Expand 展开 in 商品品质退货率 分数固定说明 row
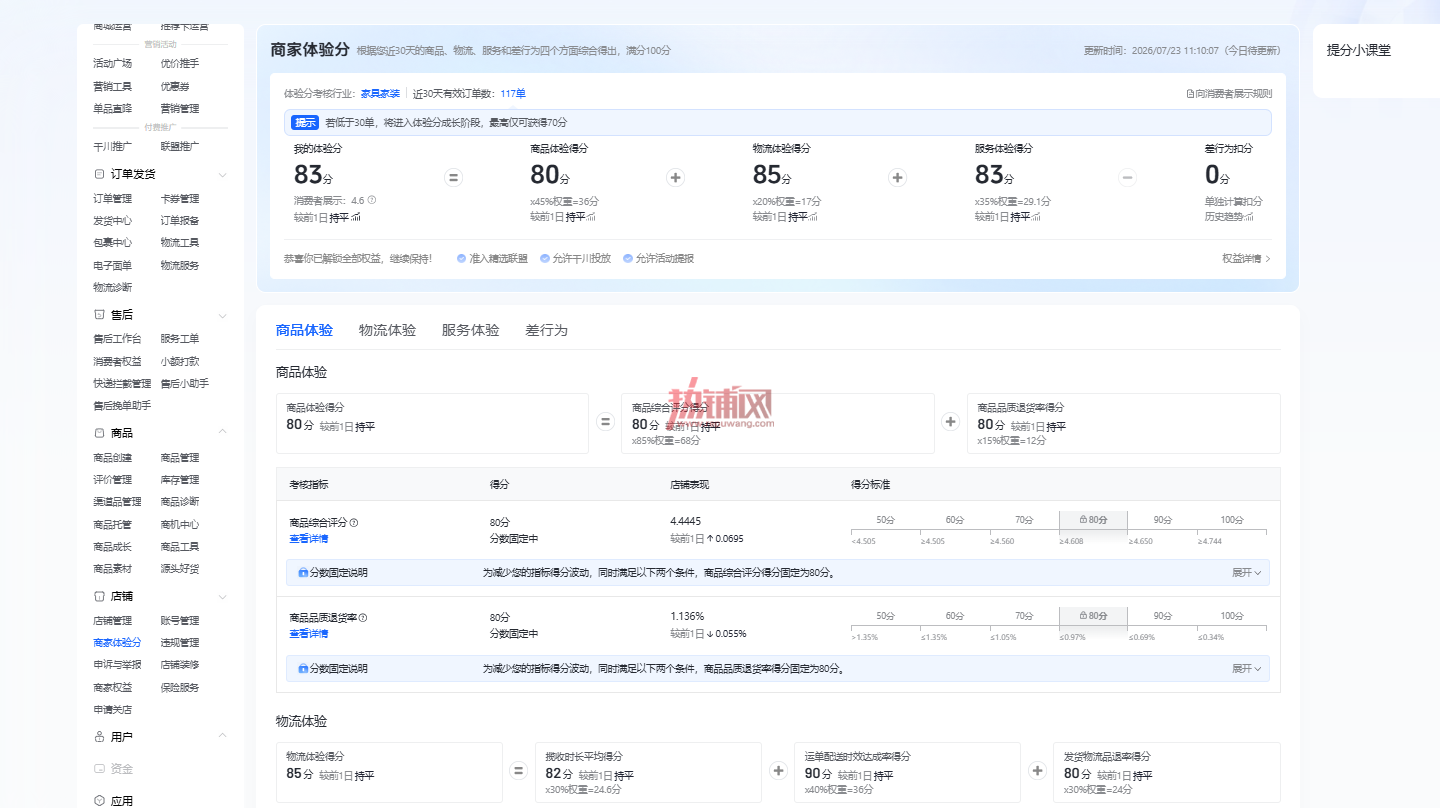The height and width of the screenshot is (808, 1440). click(1246, 668)
